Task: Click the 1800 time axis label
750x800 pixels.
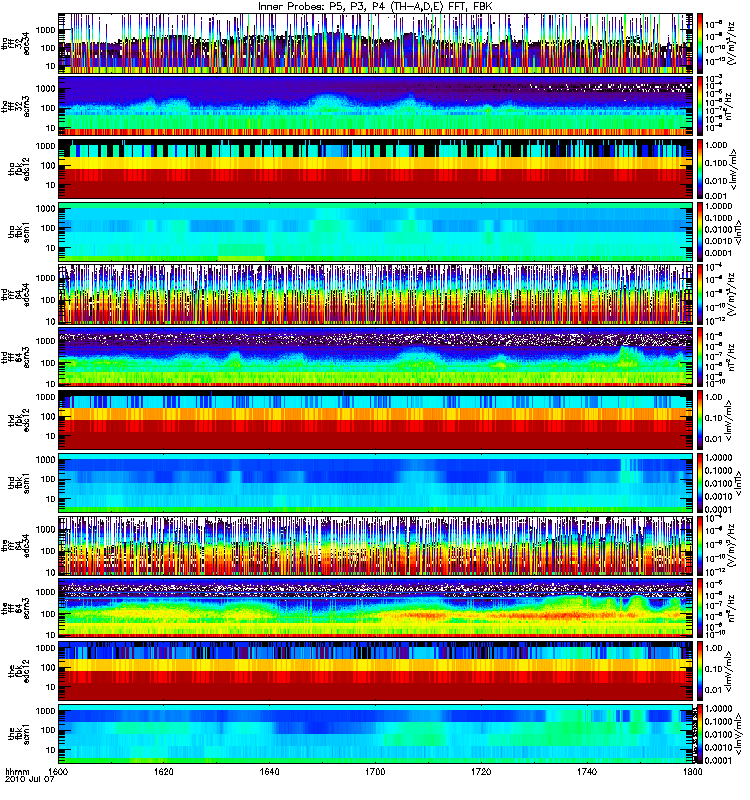Action: [x=692, y=771]
